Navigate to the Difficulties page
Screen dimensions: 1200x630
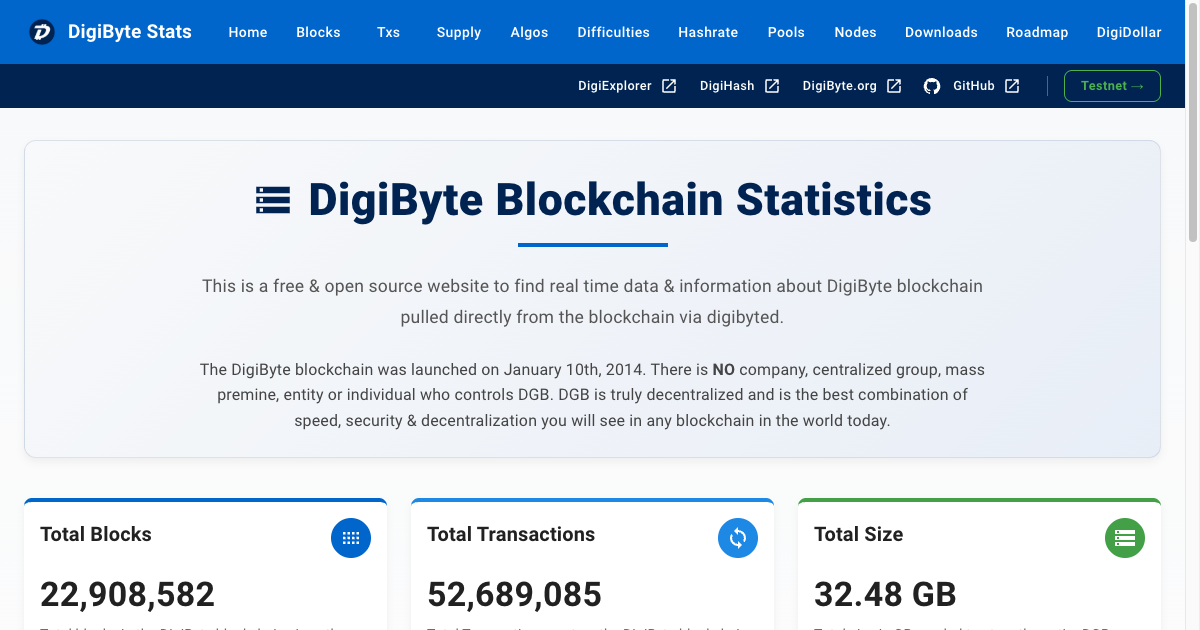[613, 32]
